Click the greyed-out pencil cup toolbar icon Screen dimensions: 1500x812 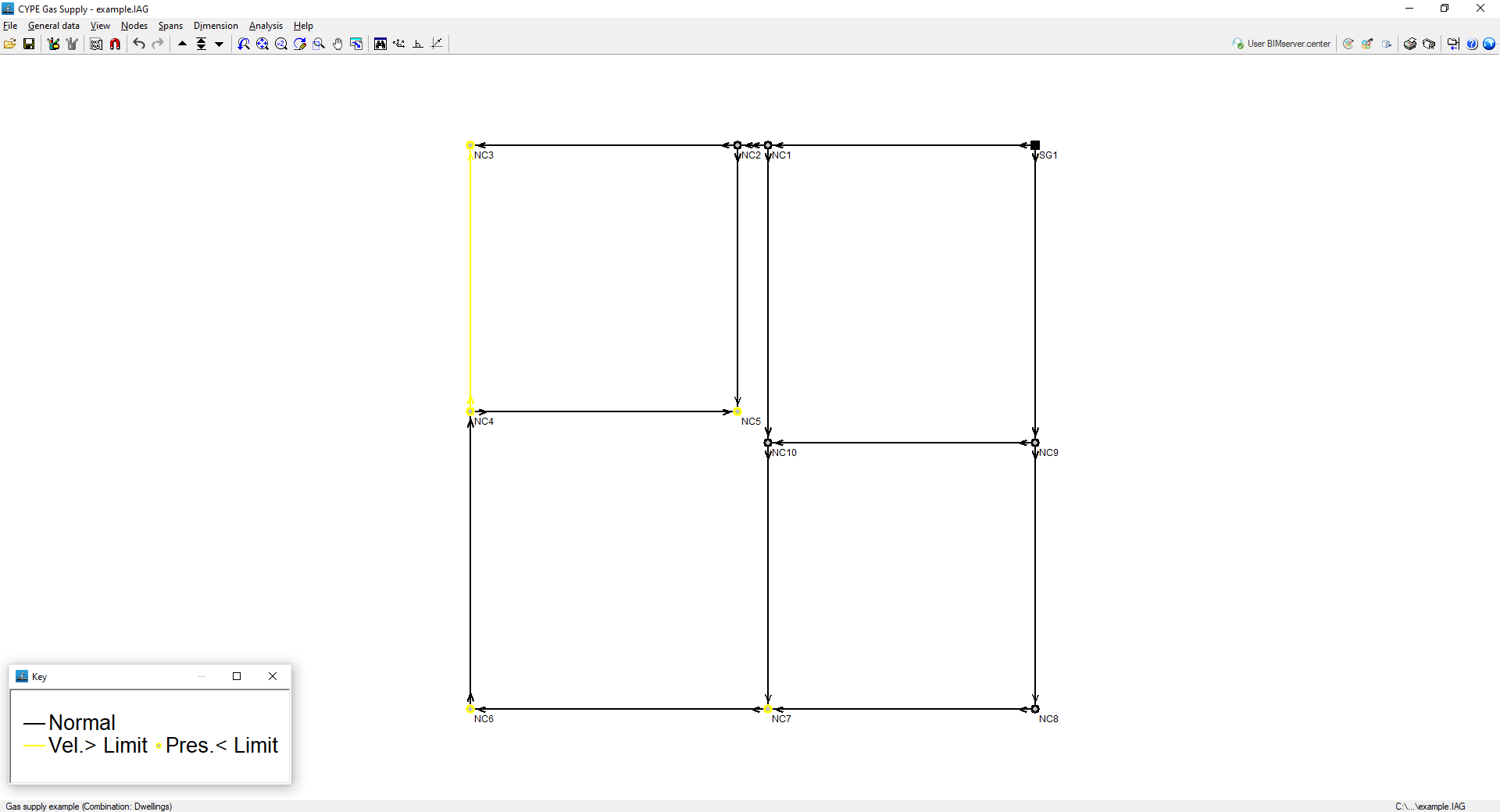[x=72, y=44]
